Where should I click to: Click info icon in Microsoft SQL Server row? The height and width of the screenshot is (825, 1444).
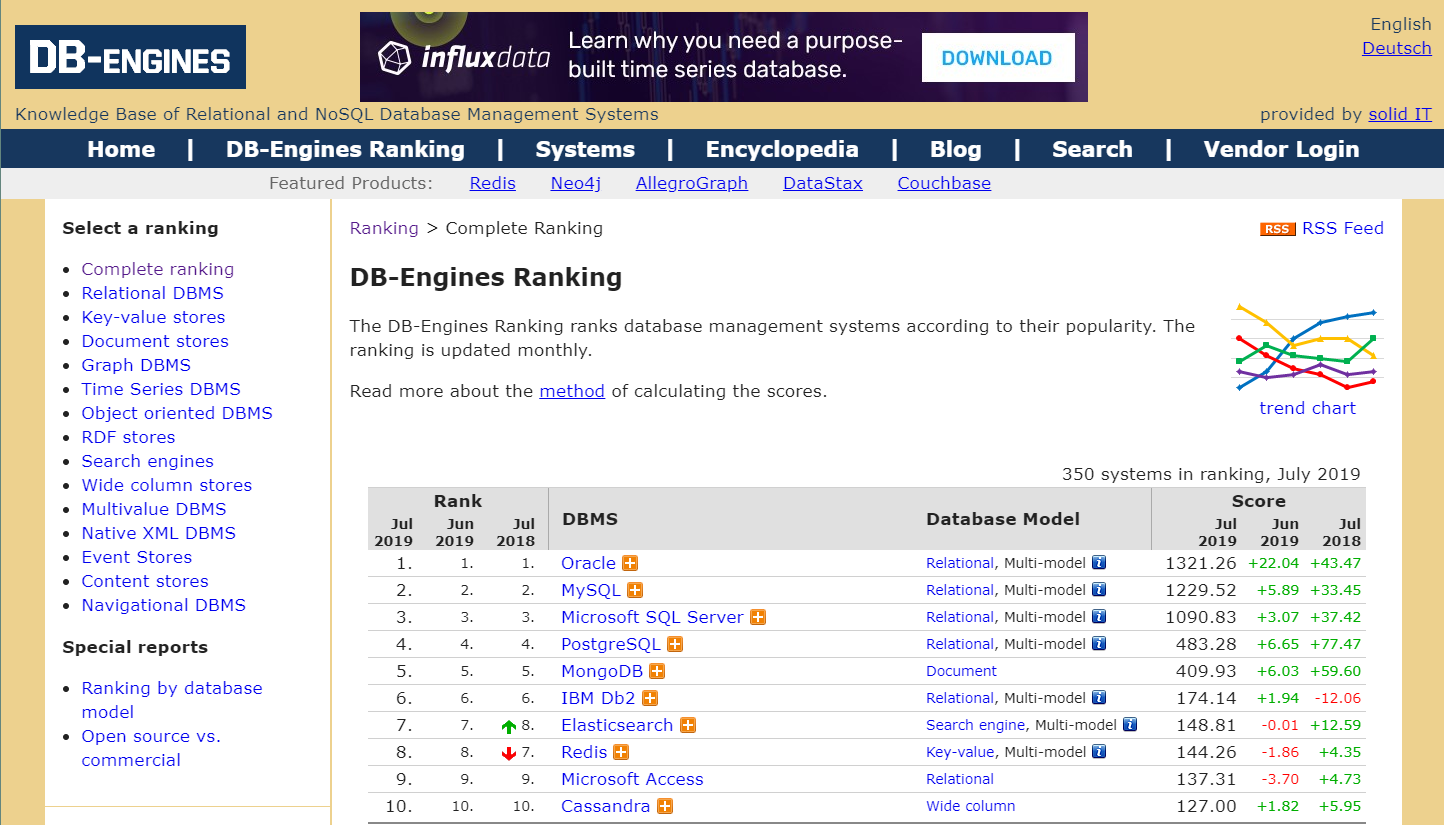(x=1099, y=617)
